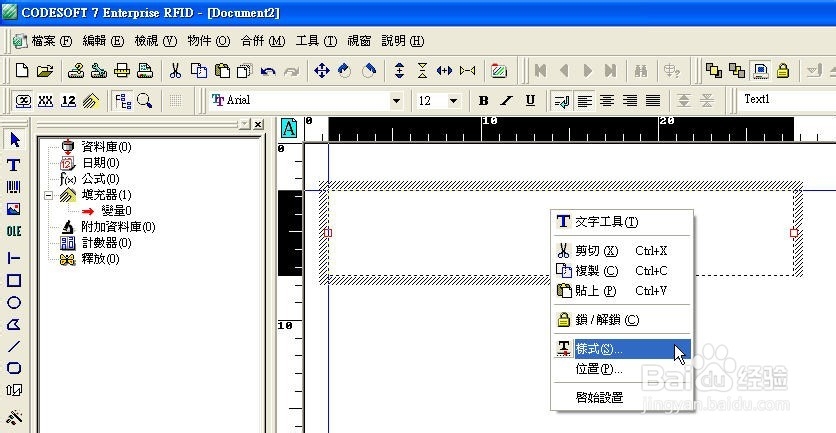
Task: Click the New document icon
Action: pyautogui.click(x=22, y=70)
